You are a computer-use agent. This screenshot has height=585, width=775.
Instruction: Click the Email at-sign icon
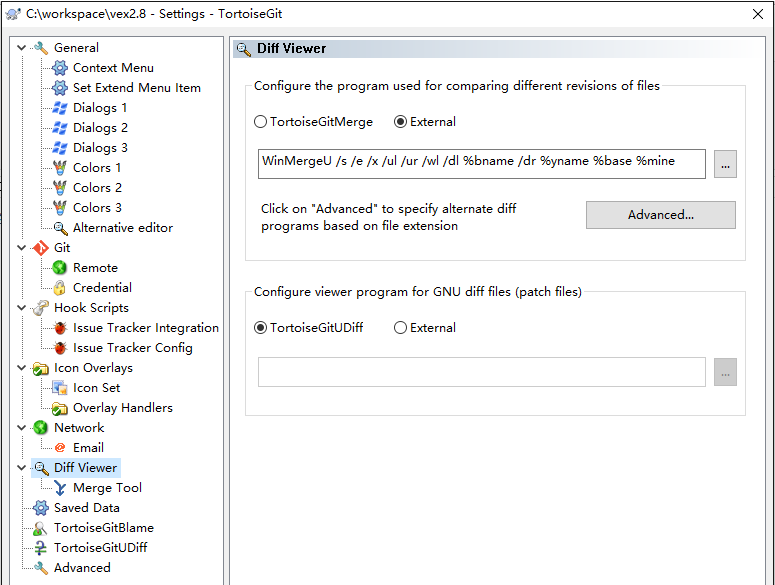click(60, 448)
